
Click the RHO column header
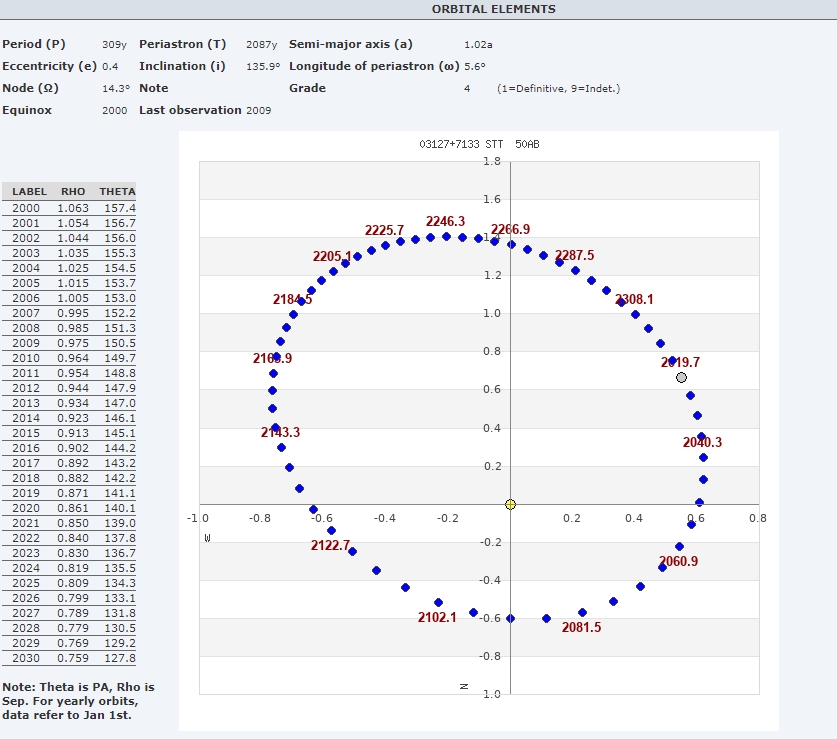pyautogui.click(x=73, y=191)
